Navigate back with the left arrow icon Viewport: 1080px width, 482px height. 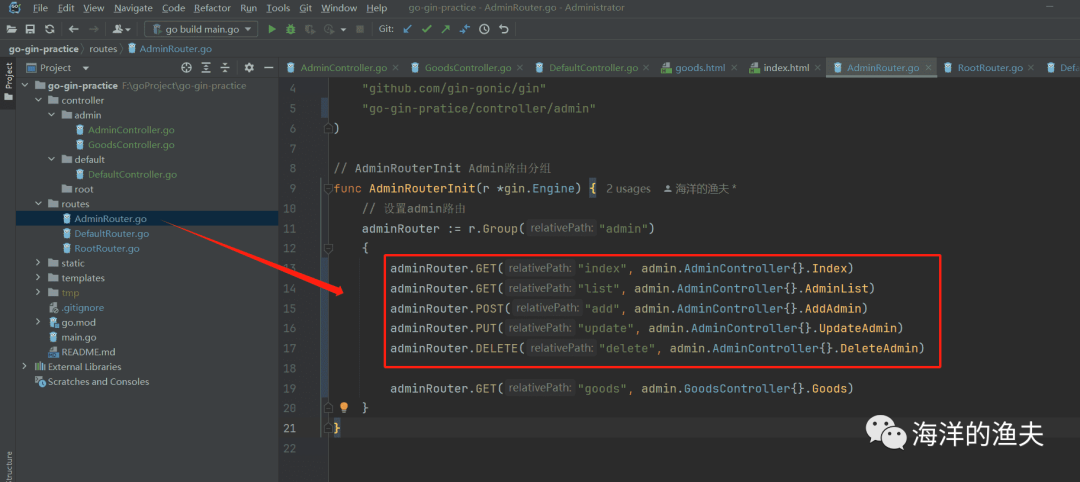pos(74,29)
